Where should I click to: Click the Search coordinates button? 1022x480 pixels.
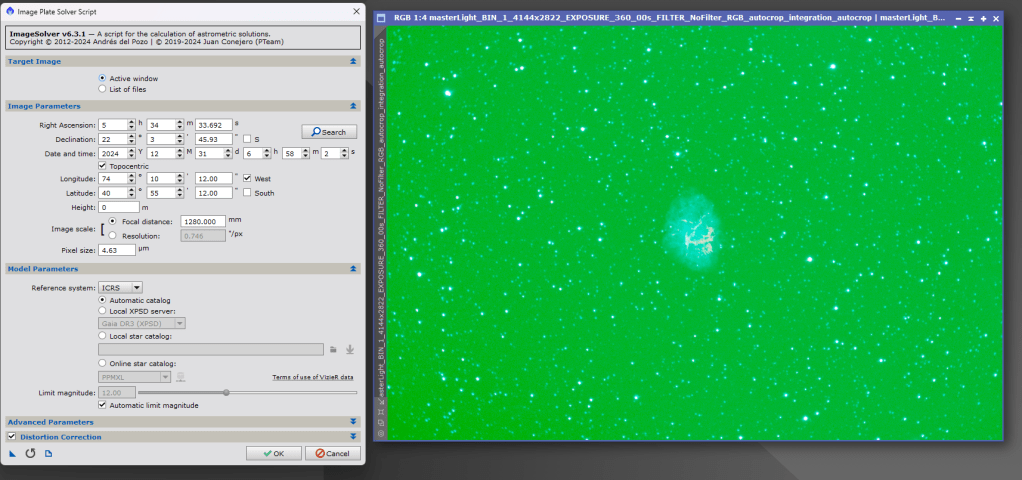[x=329, y=132]
